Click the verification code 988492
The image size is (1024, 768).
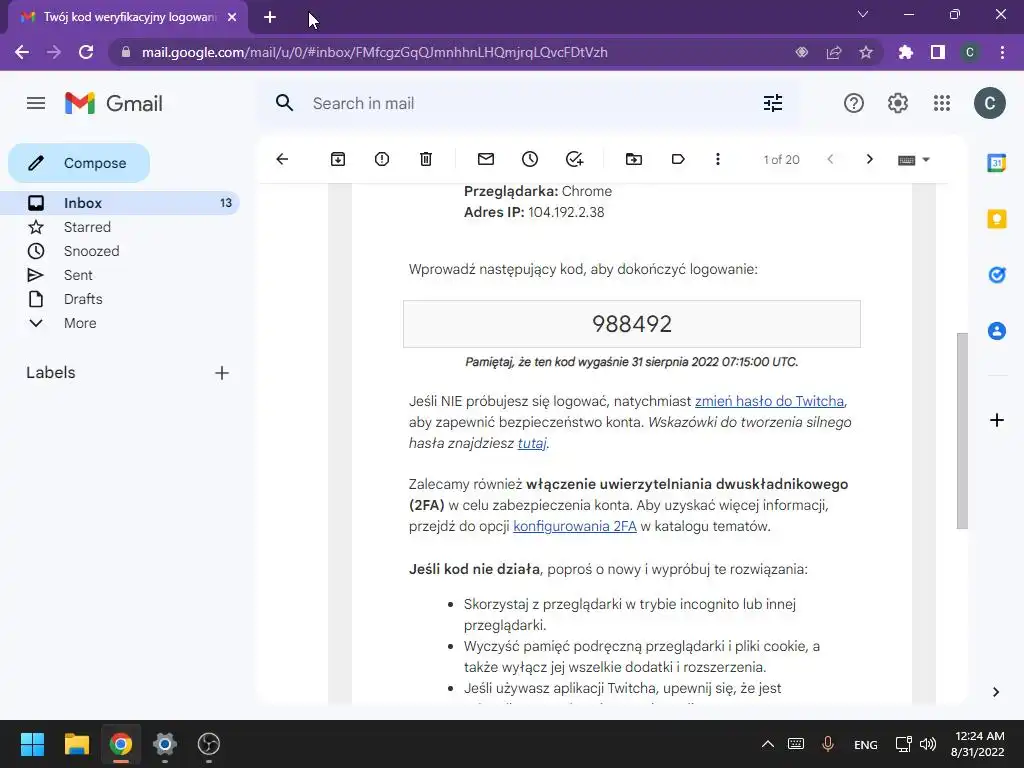click(x=632, y=324)
